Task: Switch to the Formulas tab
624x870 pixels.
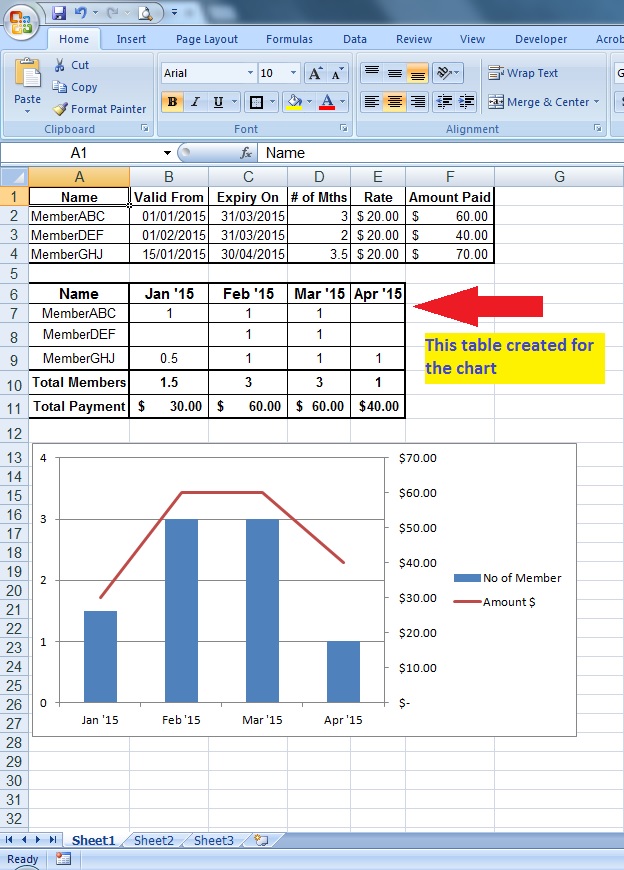Action: click(289, 39)
